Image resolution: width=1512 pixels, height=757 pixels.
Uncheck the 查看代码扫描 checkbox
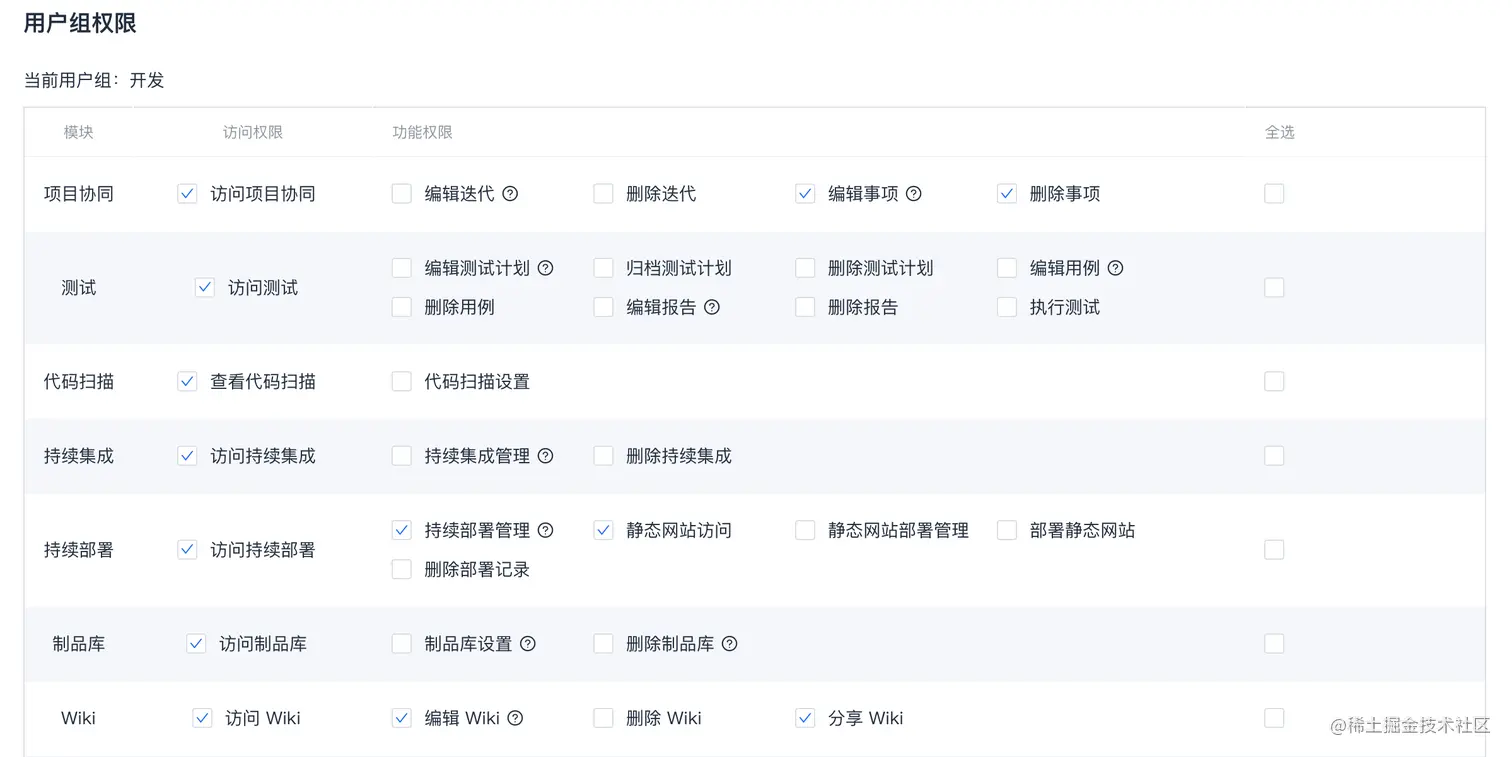pos(187,382)
